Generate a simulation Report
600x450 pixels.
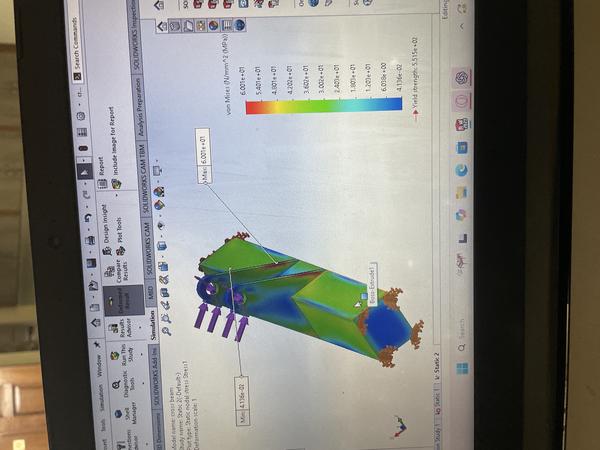[101, 173]
